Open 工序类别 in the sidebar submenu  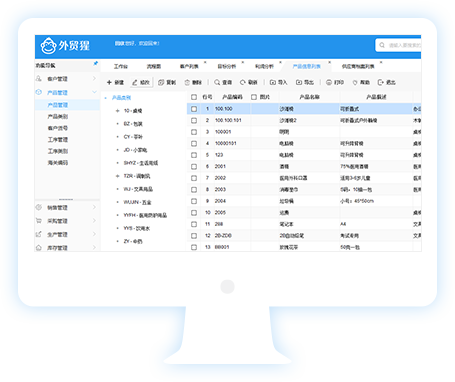58,151
